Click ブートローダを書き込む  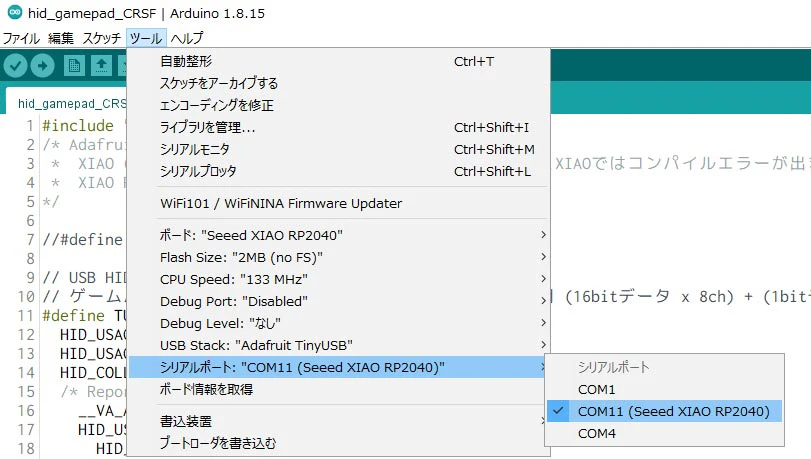(339, 443)
